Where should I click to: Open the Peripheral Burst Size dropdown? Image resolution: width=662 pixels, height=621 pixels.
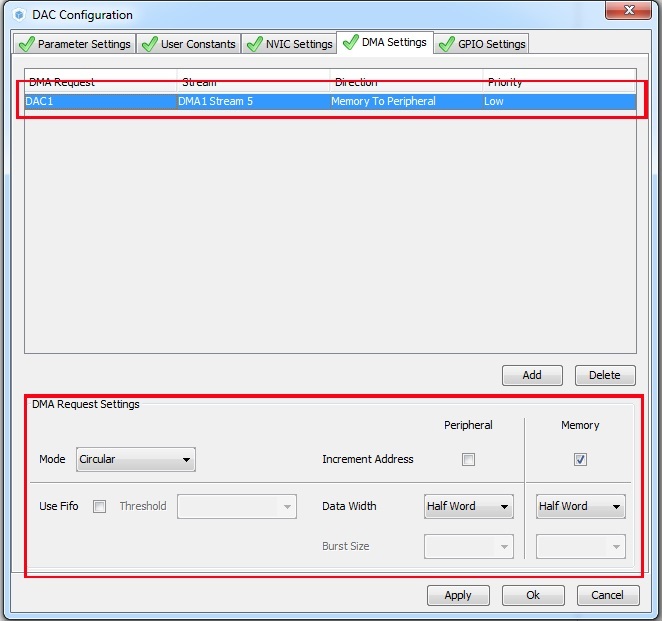tap(469, 547)
